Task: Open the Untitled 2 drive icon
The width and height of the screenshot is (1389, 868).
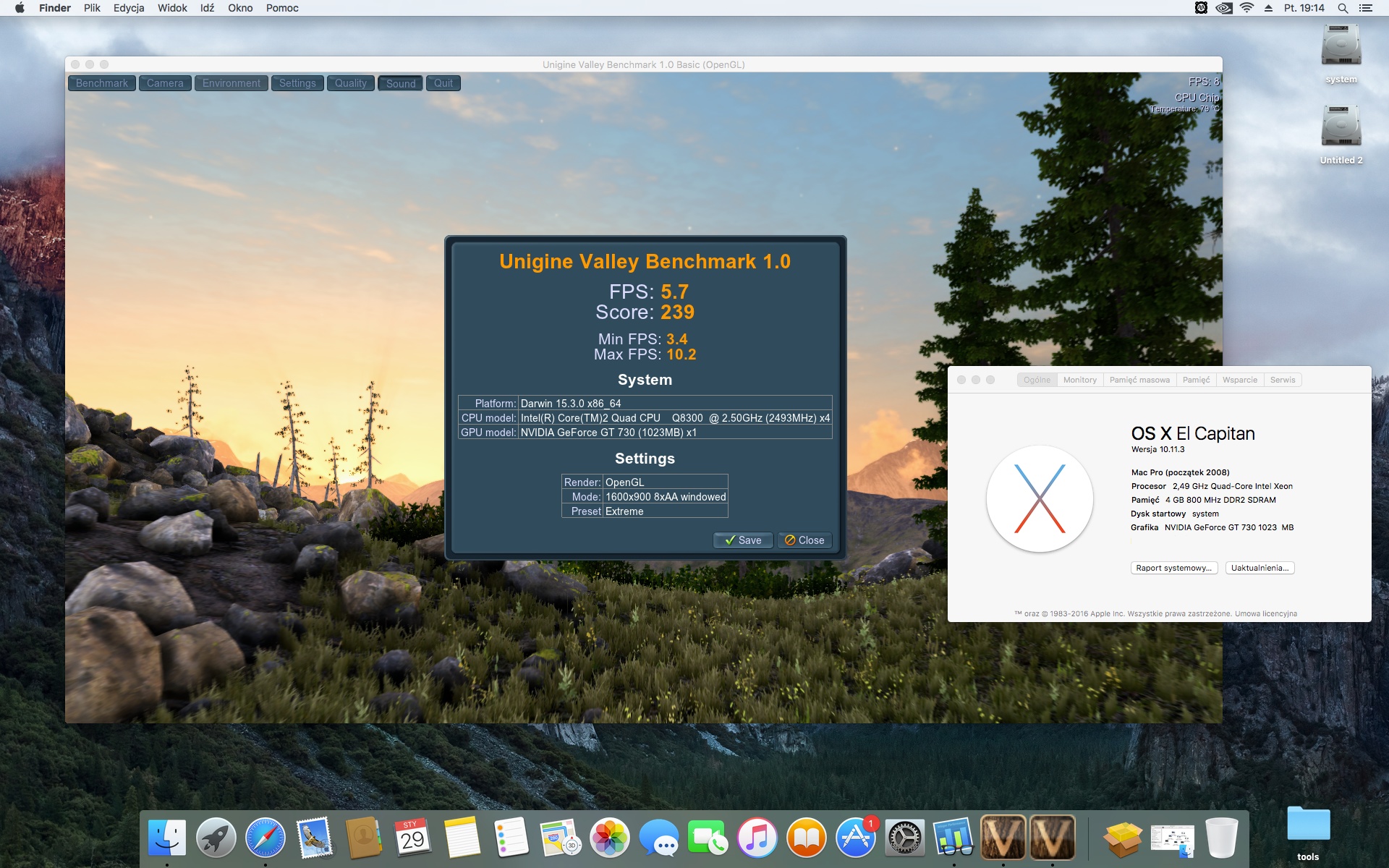Action: (x=1341, y=127)
